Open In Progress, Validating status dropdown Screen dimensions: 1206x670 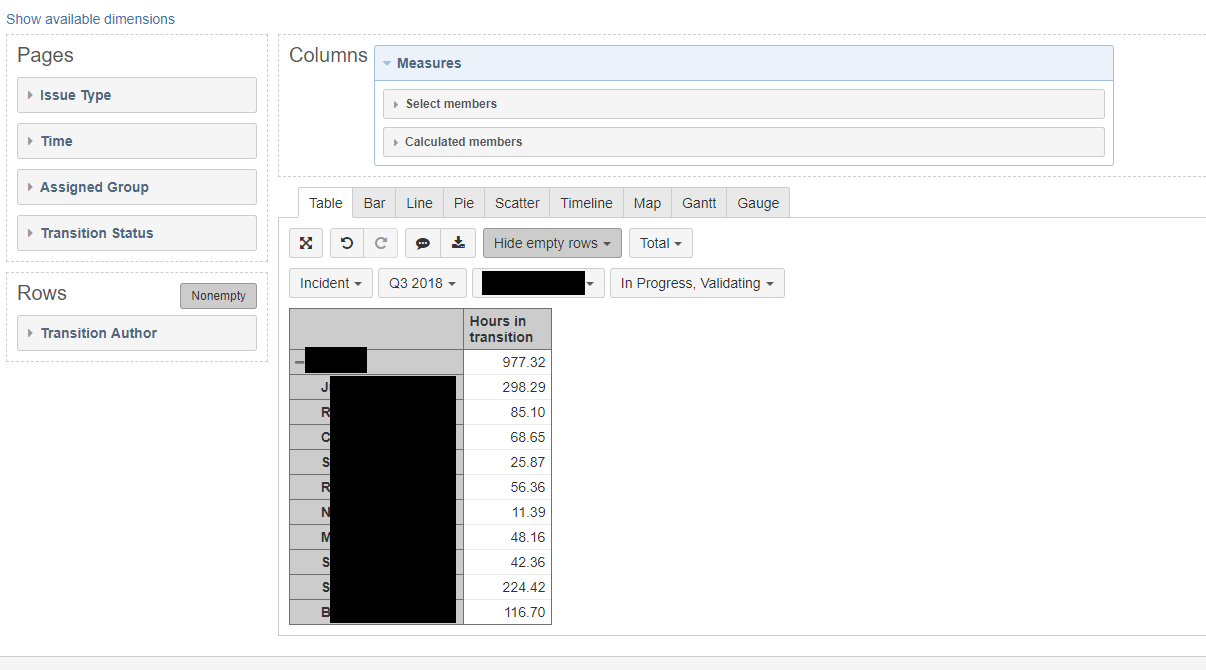(697, 283)
